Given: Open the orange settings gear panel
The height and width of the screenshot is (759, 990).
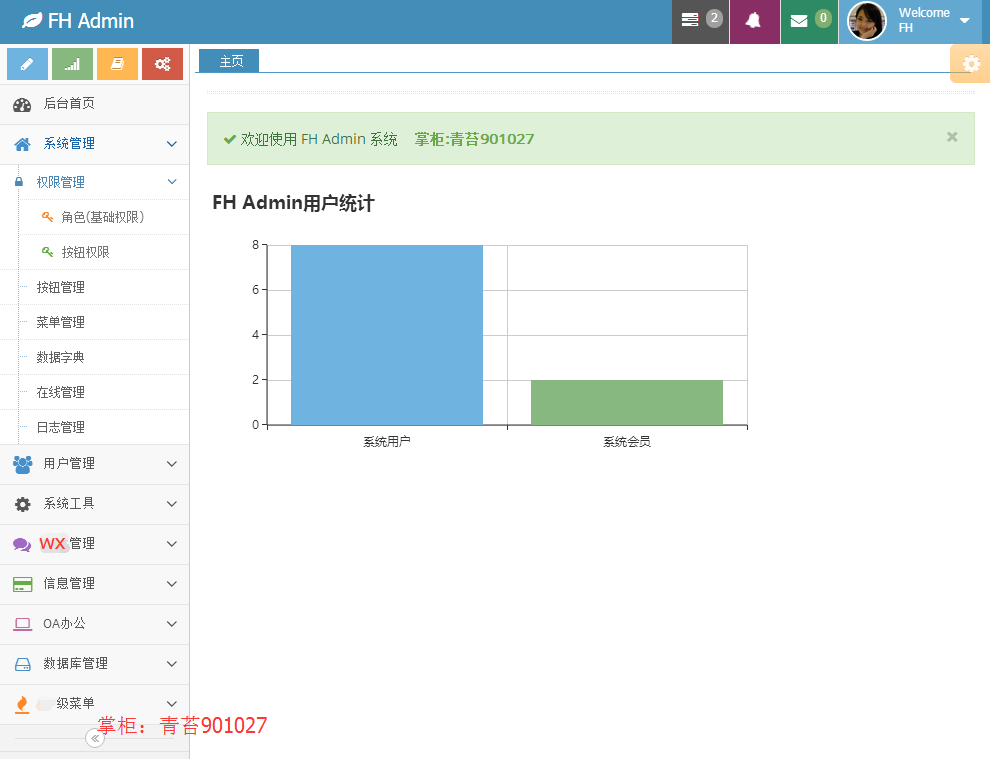Looking at the screenshot, I should pos(970,64).
